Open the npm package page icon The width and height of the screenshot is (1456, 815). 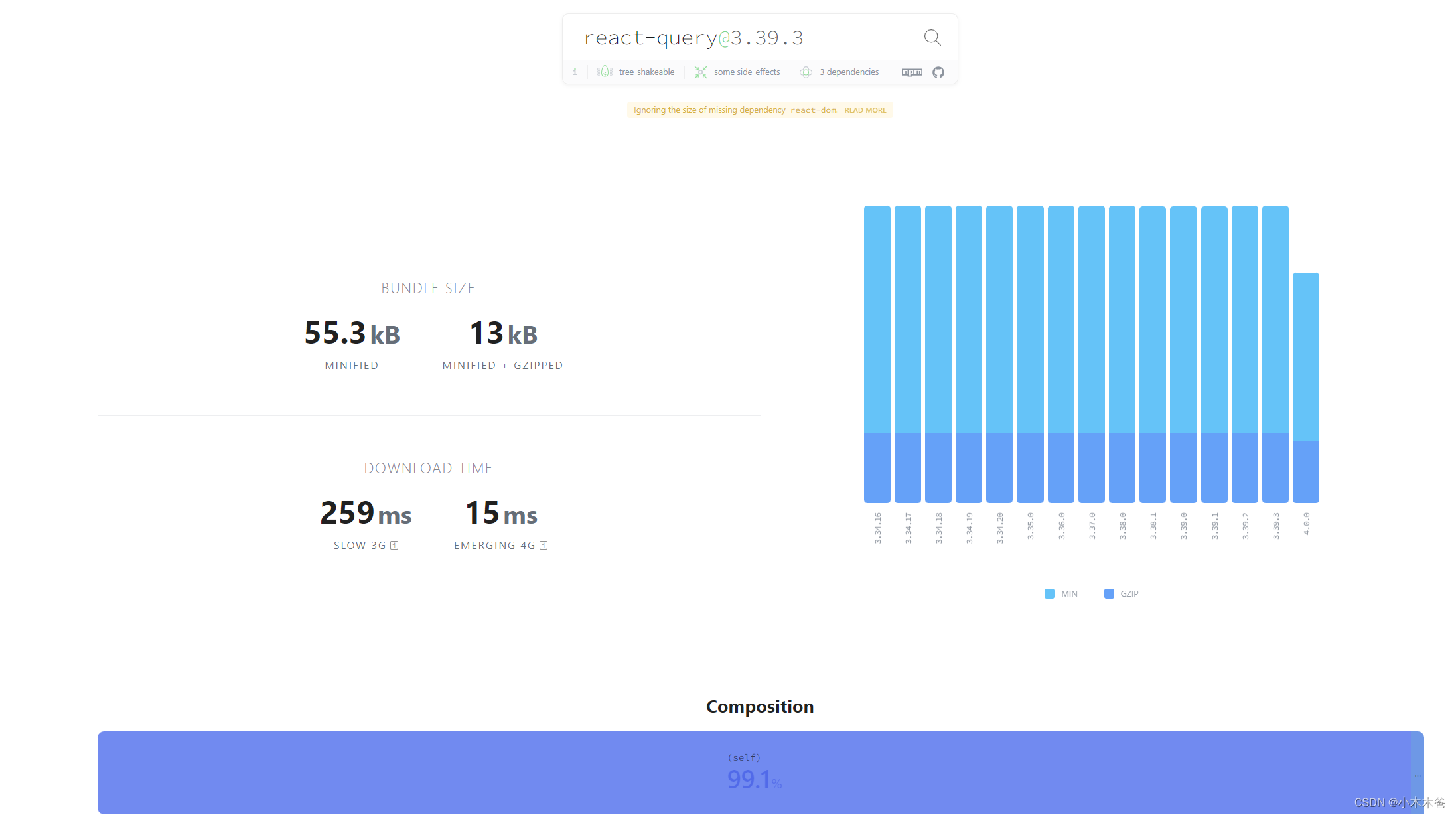pyautogui.click(x=912, y=72)
